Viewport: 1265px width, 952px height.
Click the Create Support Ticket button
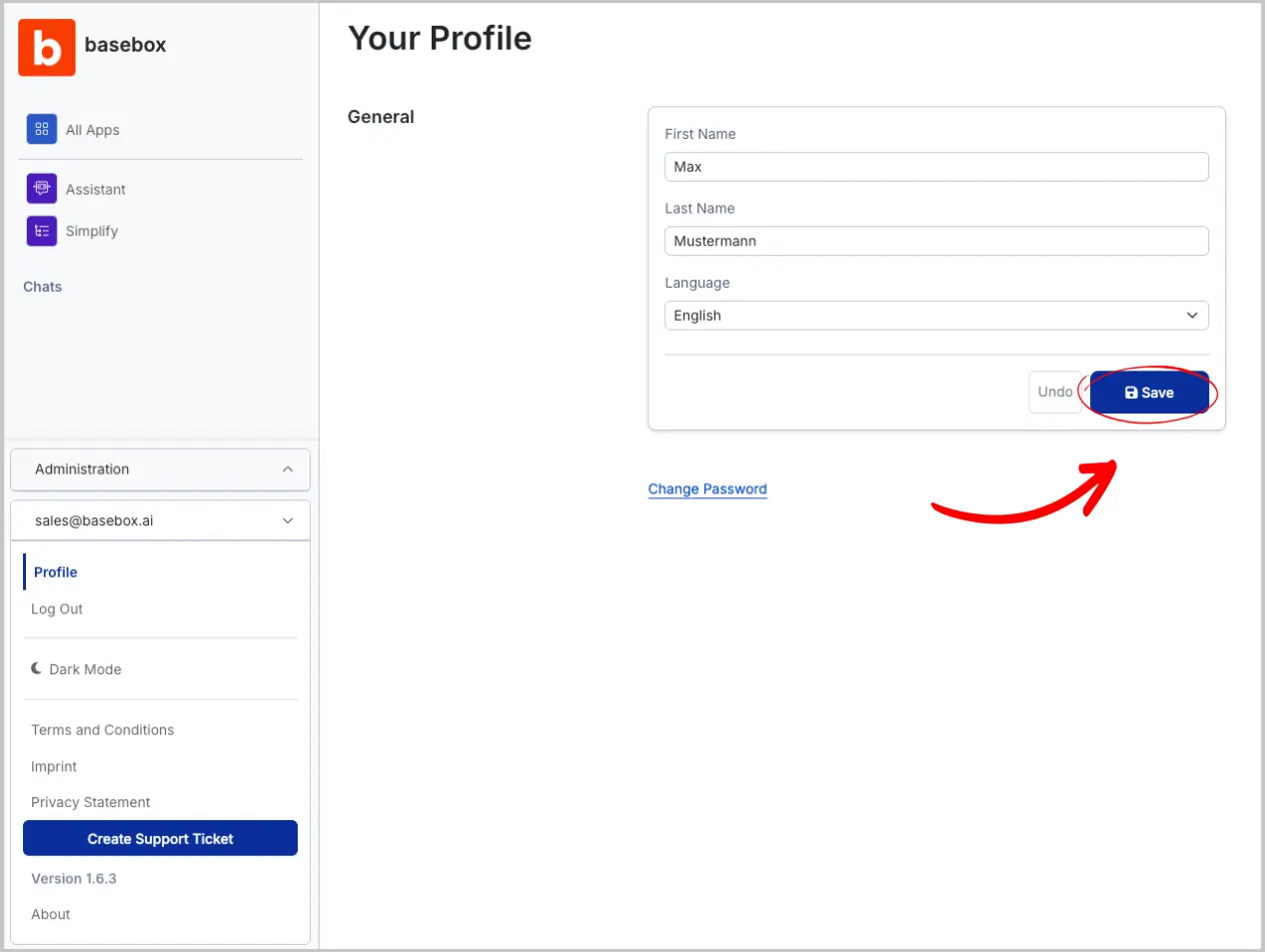(x=160, y=839)
